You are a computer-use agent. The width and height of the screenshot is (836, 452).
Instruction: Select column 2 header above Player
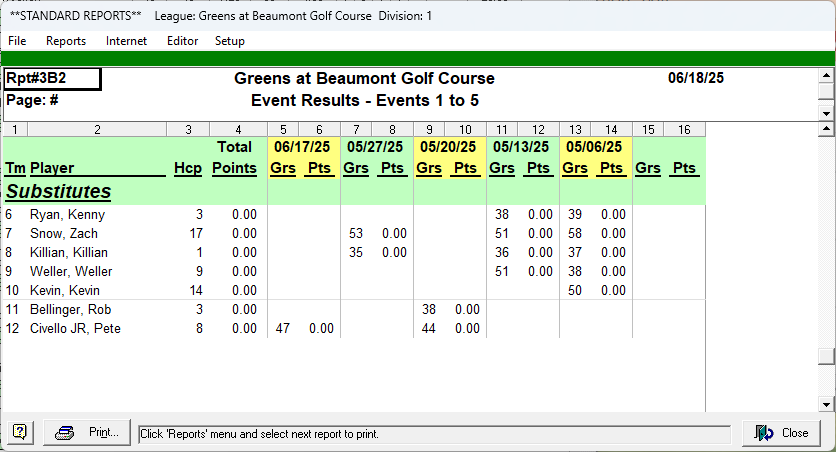click(x=97, y=130)
